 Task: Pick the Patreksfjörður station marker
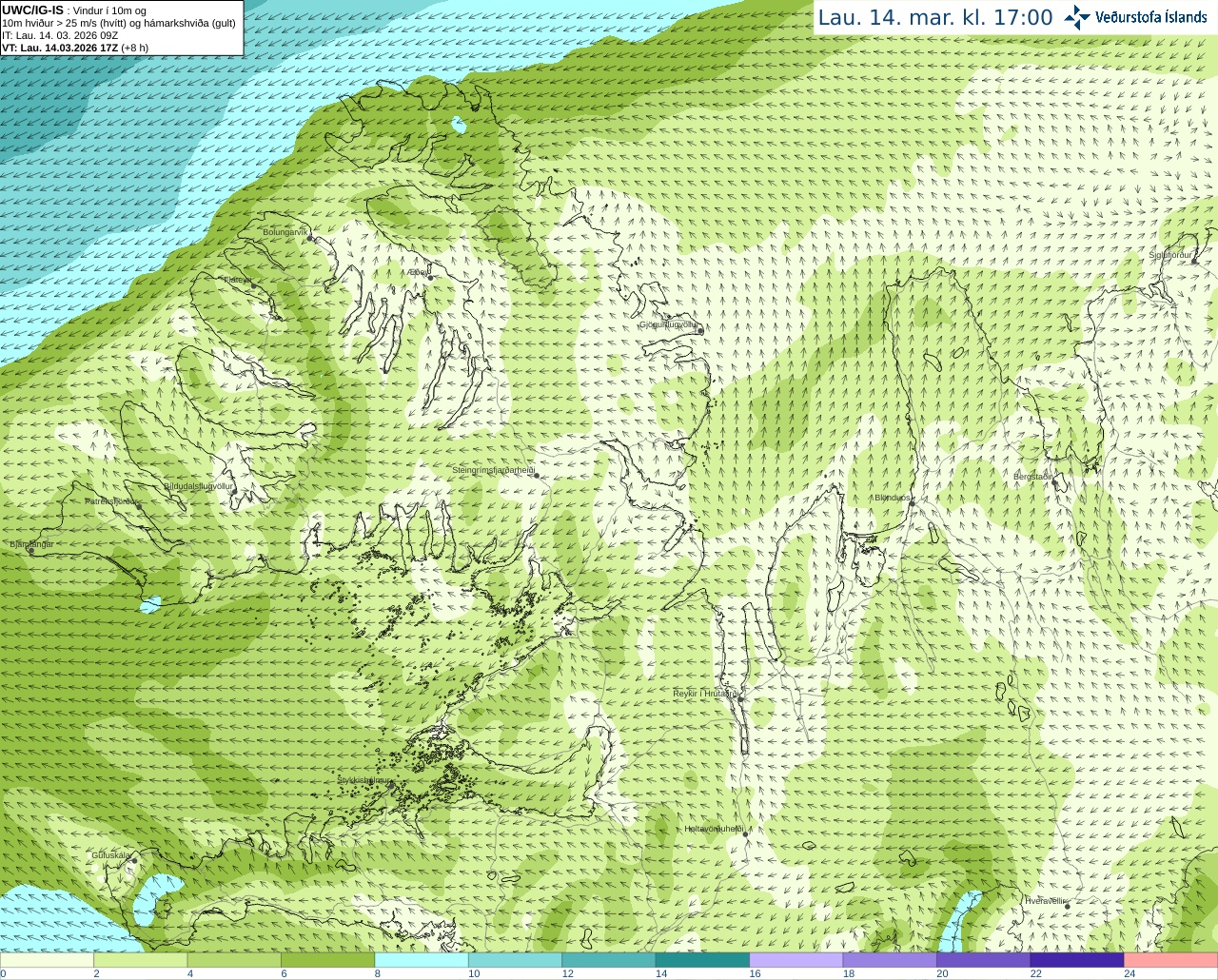(x=139, y=505)
